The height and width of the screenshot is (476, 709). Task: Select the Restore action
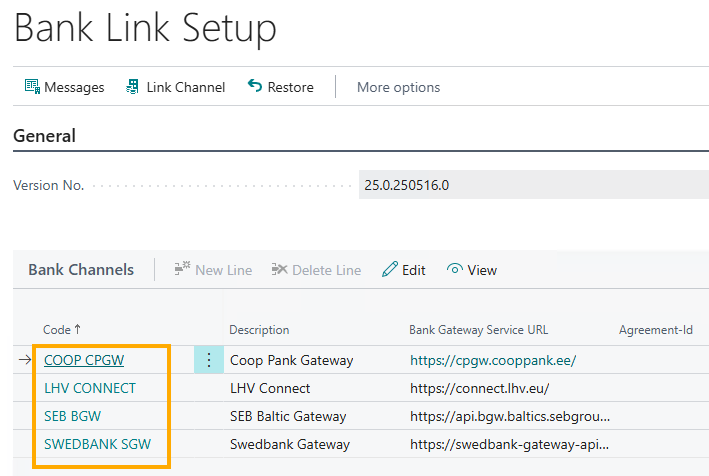click(281, 87)
